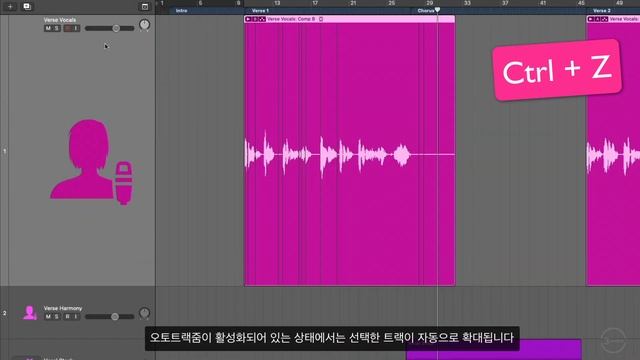Screen dimensions: 640x360
Task: Click the Verse Vocals pan knob
Action: point(144,25)
